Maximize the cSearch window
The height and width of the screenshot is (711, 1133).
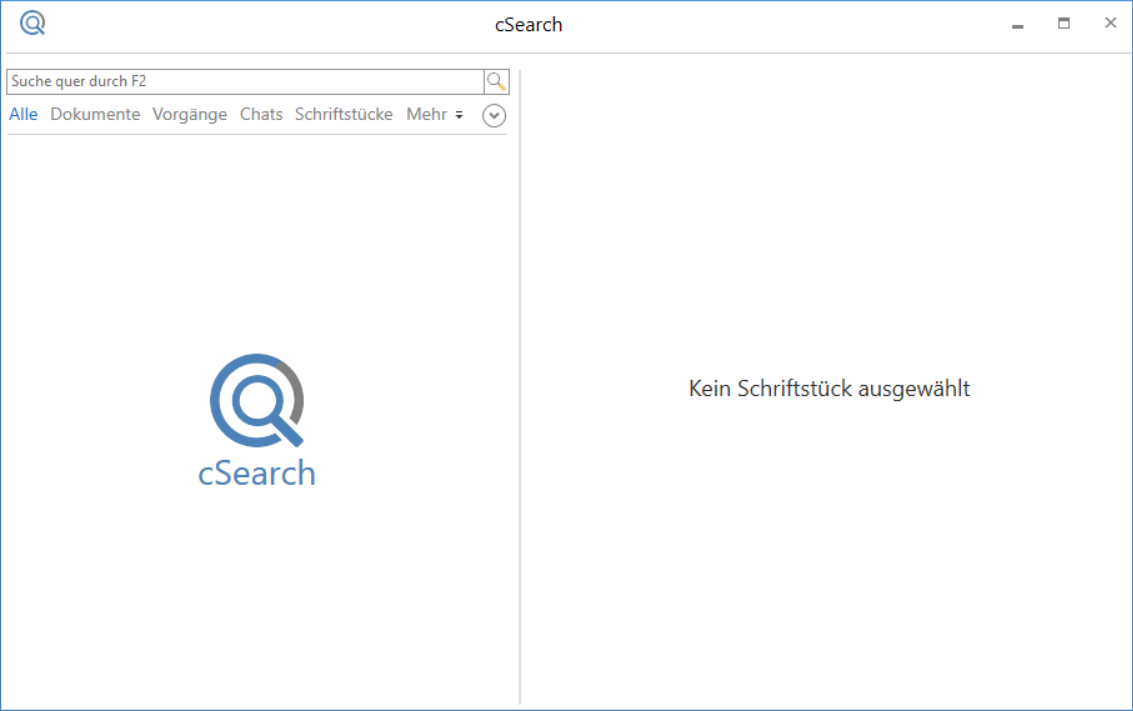click(1064, 24)
